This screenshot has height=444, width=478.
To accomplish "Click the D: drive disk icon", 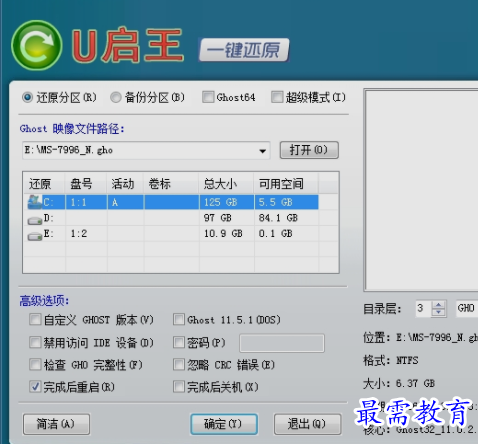I will 35,220.
